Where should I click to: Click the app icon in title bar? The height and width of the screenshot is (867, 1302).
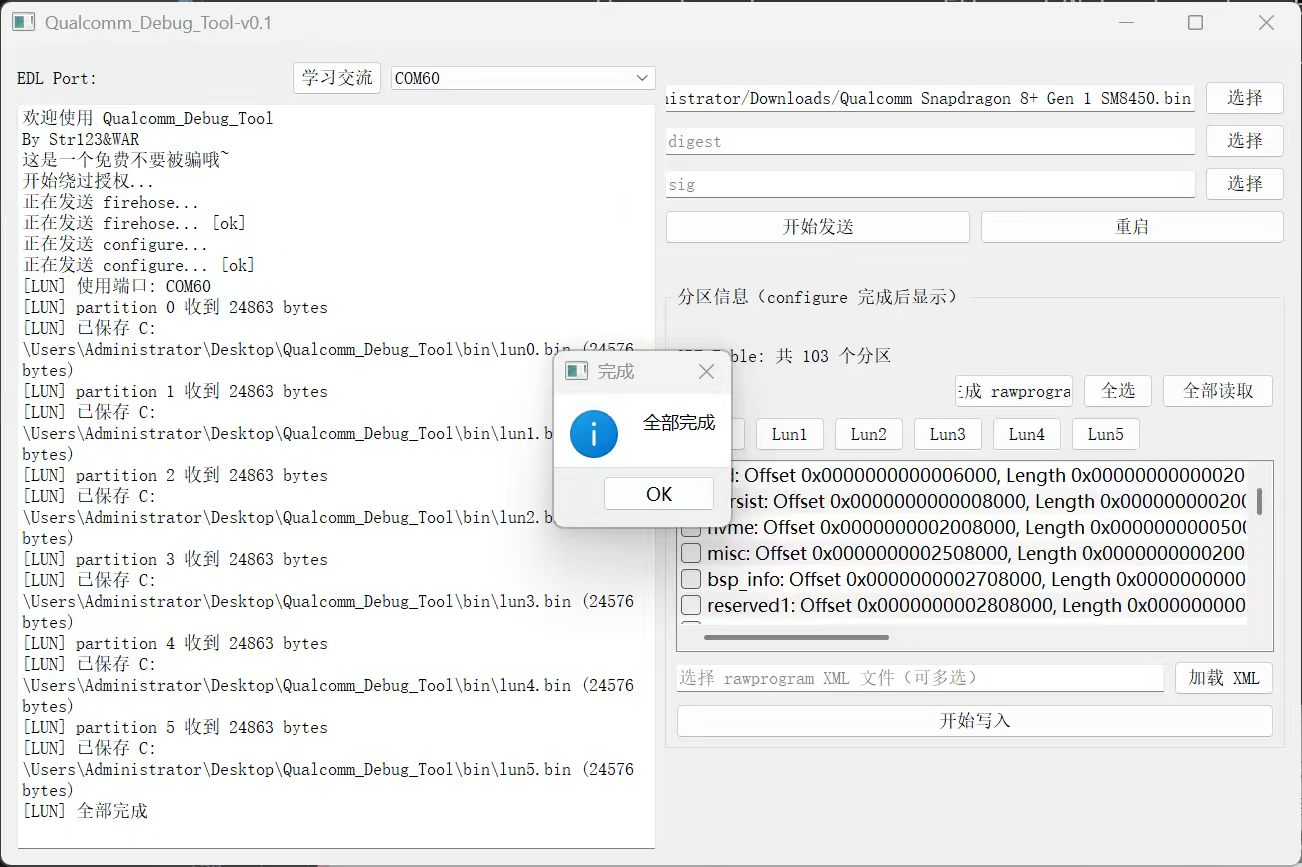24,22
